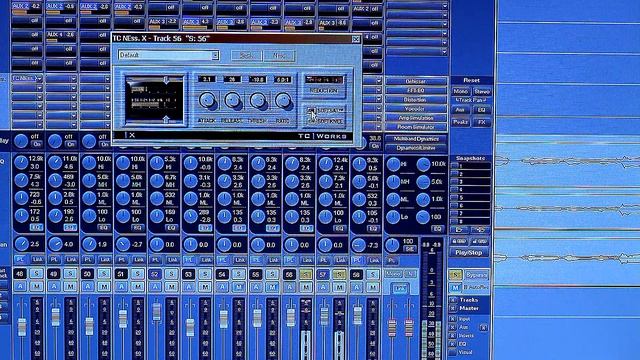Screen dimensions: 640x360
Task: Click the master section EQ button
Action: (437, 229)
